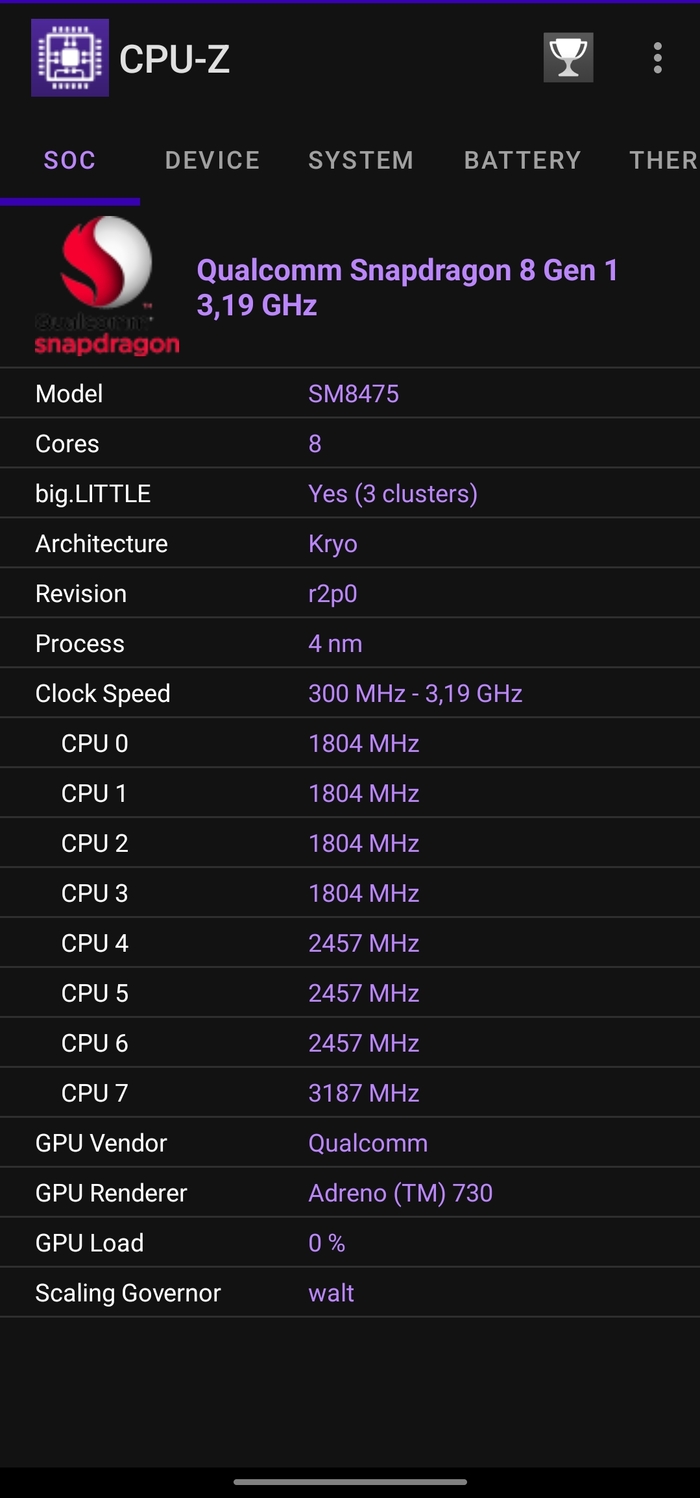Open the three-dot overflow menu
The image size is (700, 1498).
(657, 58)
